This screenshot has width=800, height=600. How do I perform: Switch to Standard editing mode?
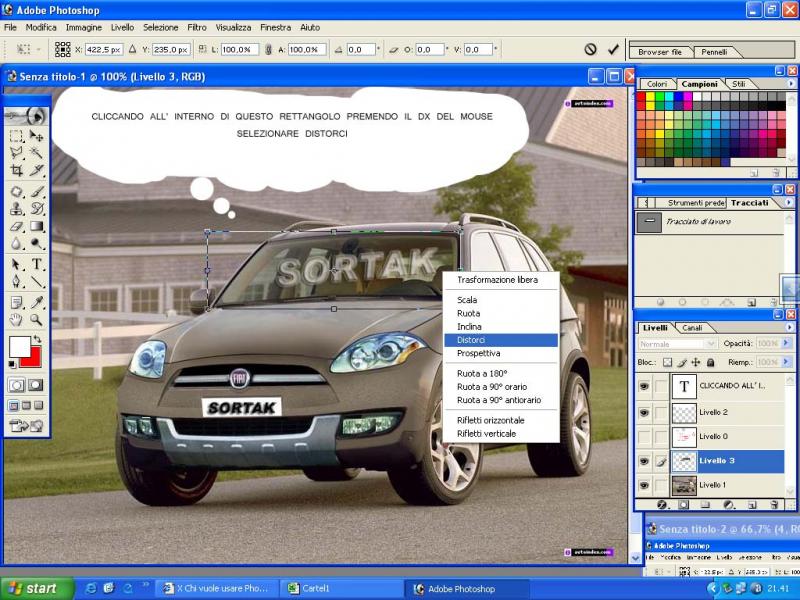pyautogui.click(x=16, y=385)
